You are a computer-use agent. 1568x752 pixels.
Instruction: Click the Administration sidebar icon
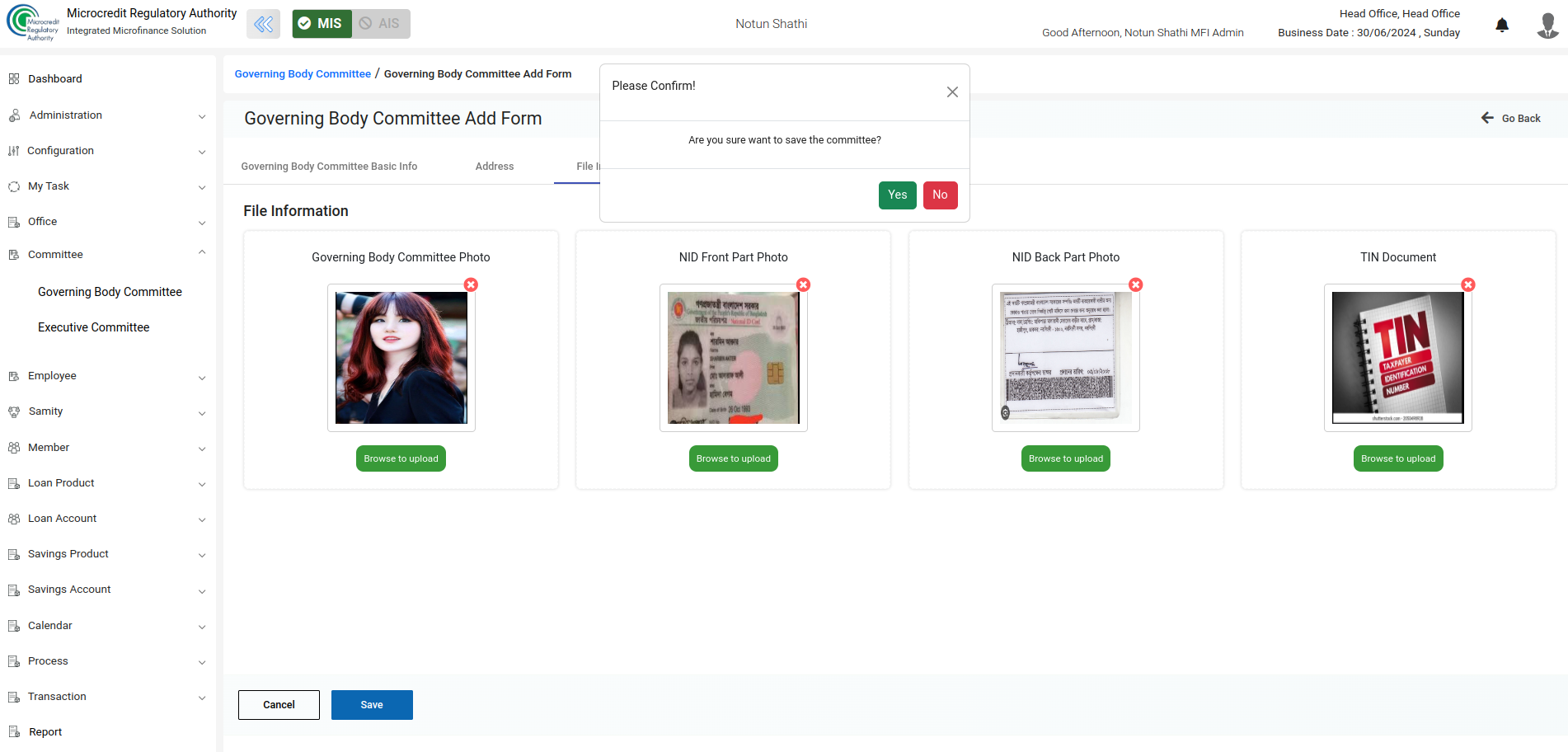coord(14,115)
